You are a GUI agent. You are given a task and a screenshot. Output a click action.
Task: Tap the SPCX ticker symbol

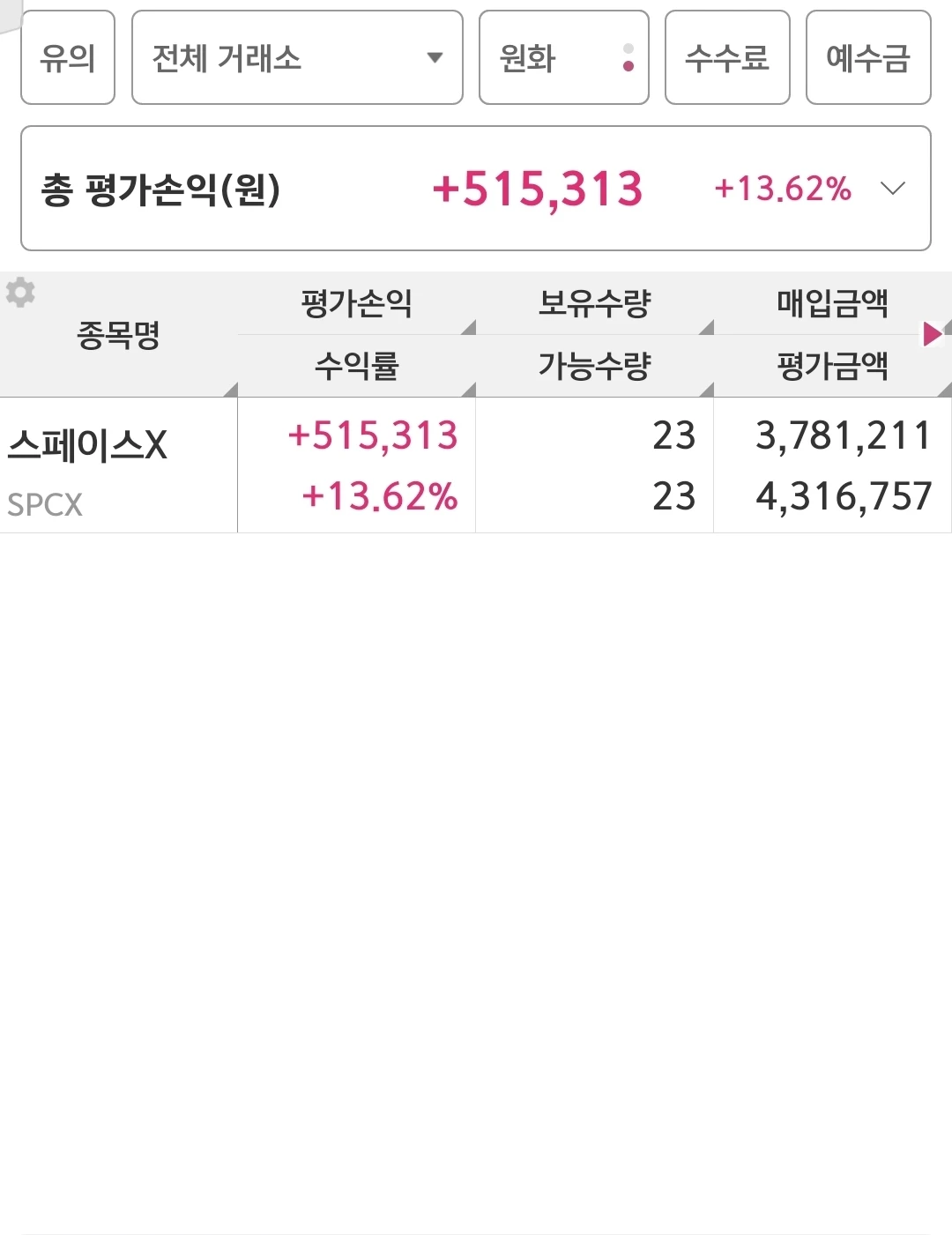coord(45,505)
